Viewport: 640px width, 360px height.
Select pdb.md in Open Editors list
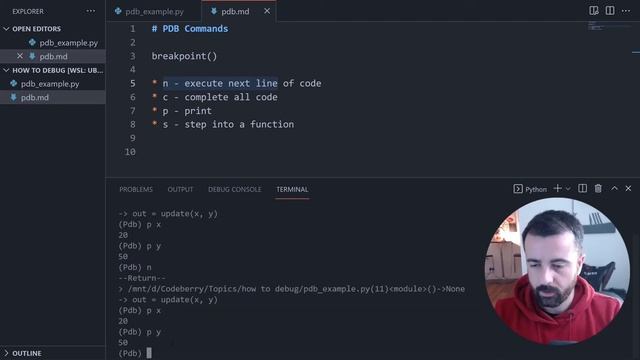(x=53, y=56)
